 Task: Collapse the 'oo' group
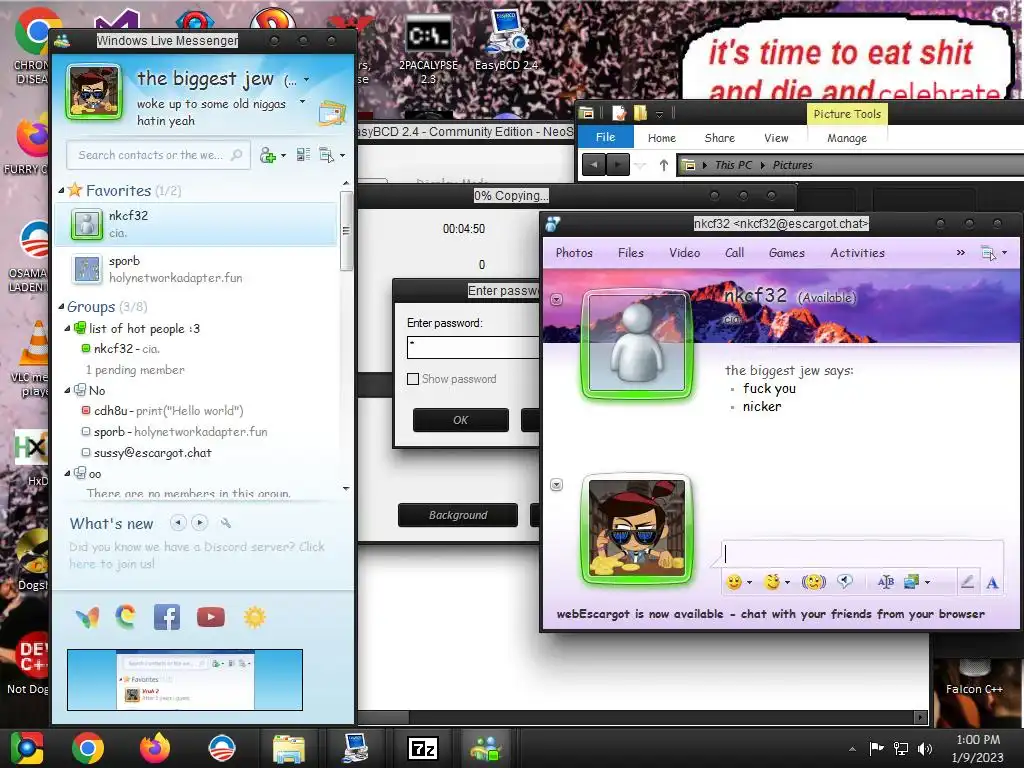(x=67, y=473)
